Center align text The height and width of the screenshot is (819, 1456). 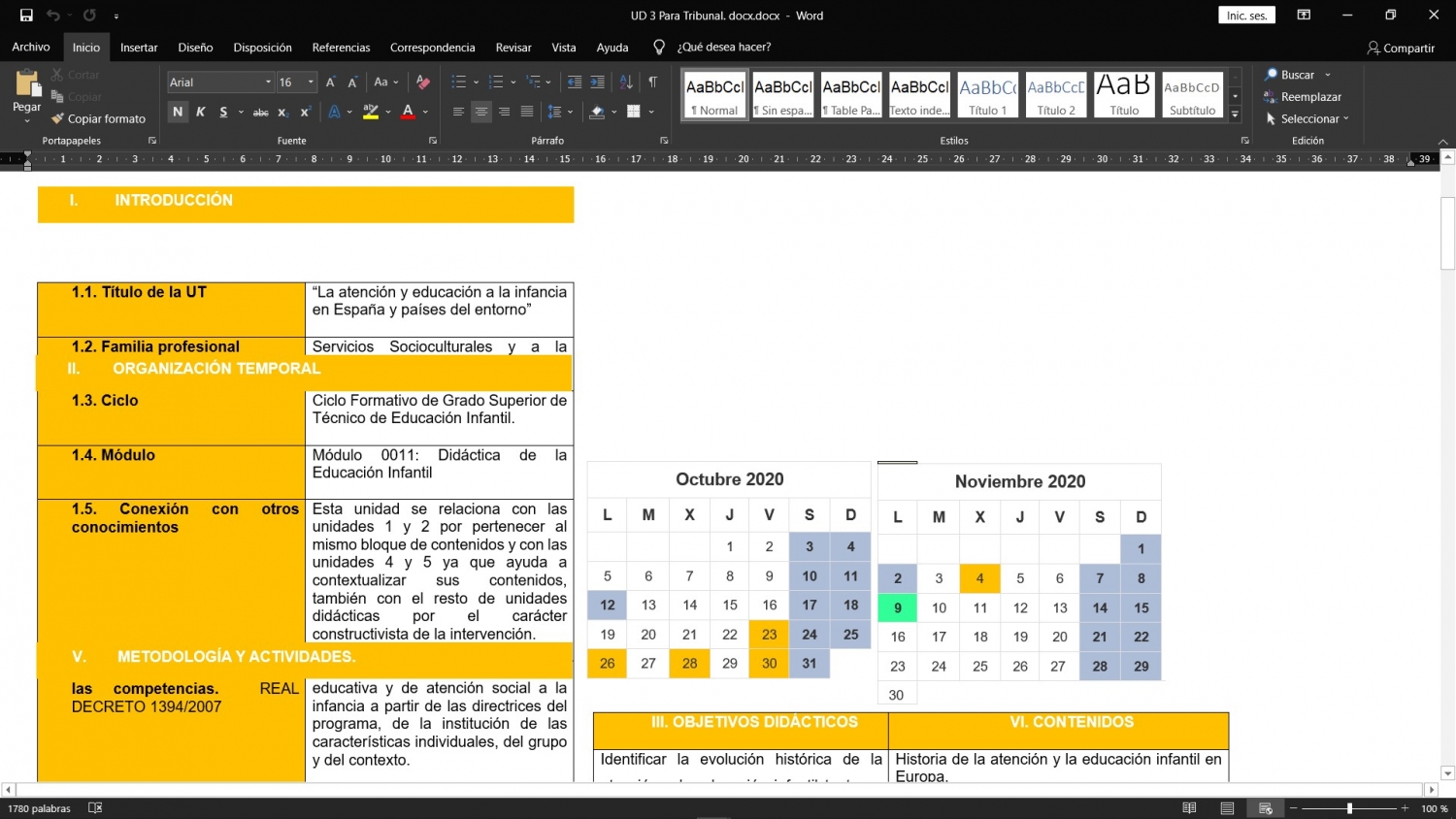481,113
